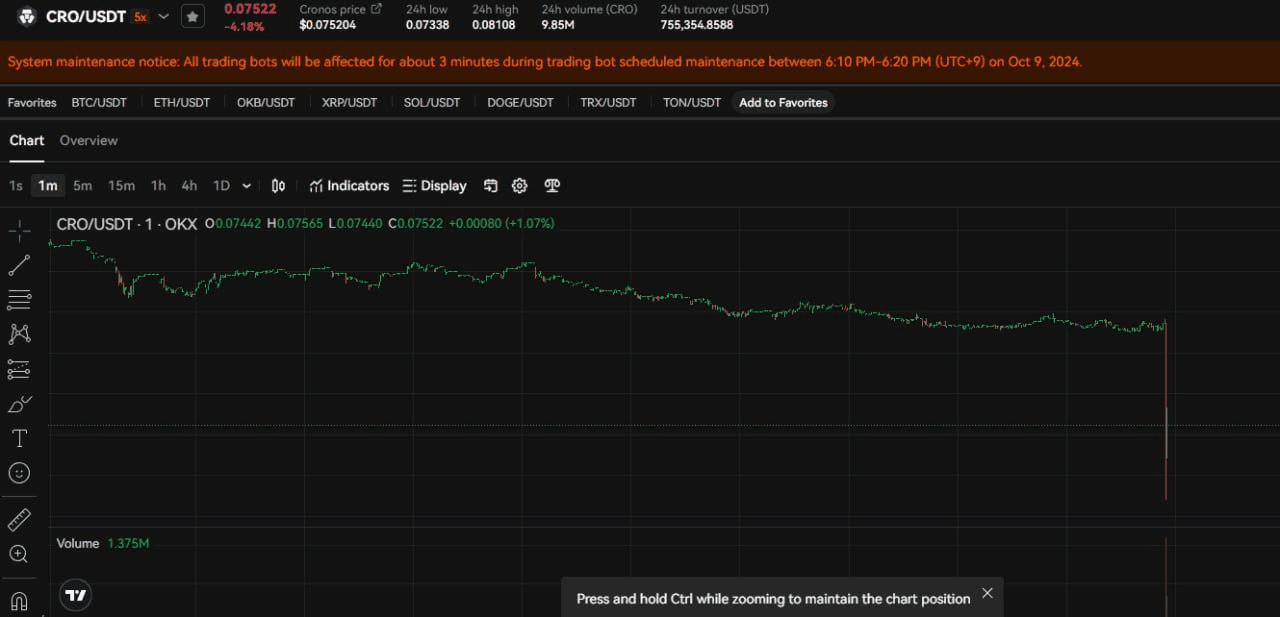
Task: Select the Text annotation tool
Action: tap(19, 438)
